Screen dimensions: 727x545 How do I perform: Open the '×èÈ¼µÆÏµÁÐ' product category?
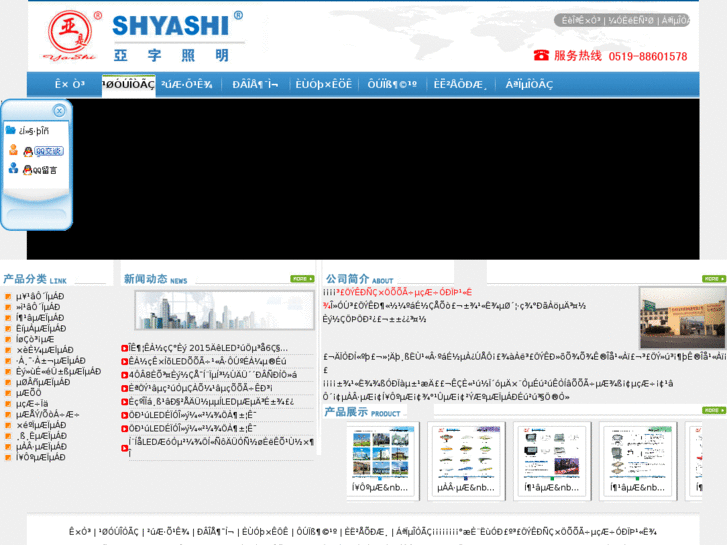point(45,350)
